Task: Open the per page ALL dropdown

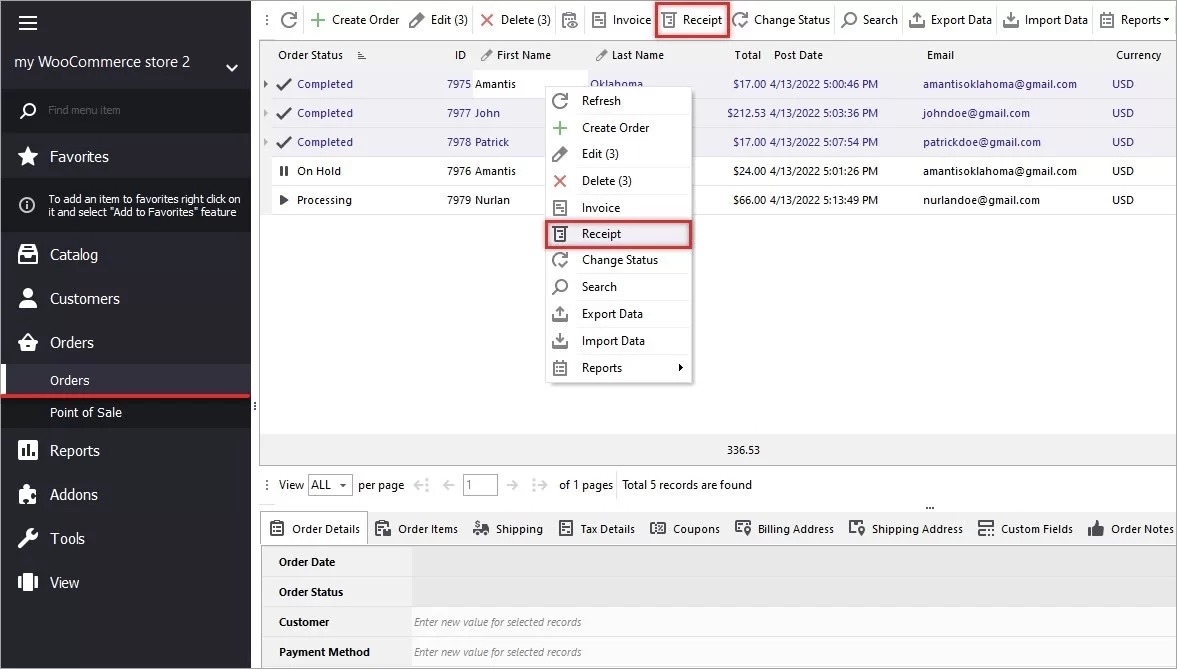Action: [x=330, y=485]
